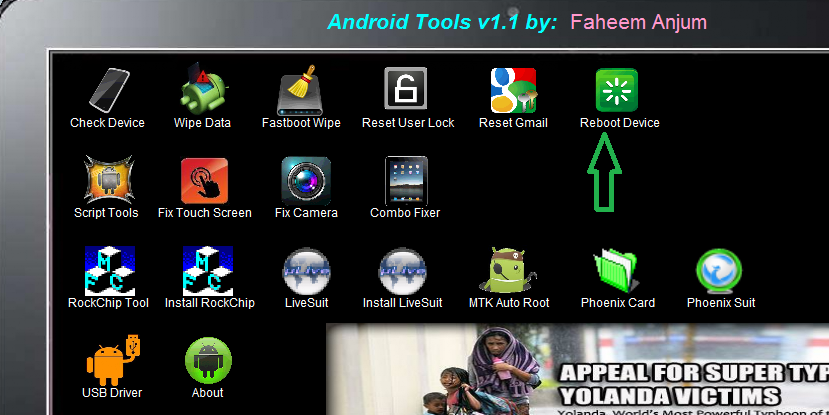The width and height of the screenshot is (829, 415).
Task: Click the green Reboot Device icon
Action: tap(616, 90)
